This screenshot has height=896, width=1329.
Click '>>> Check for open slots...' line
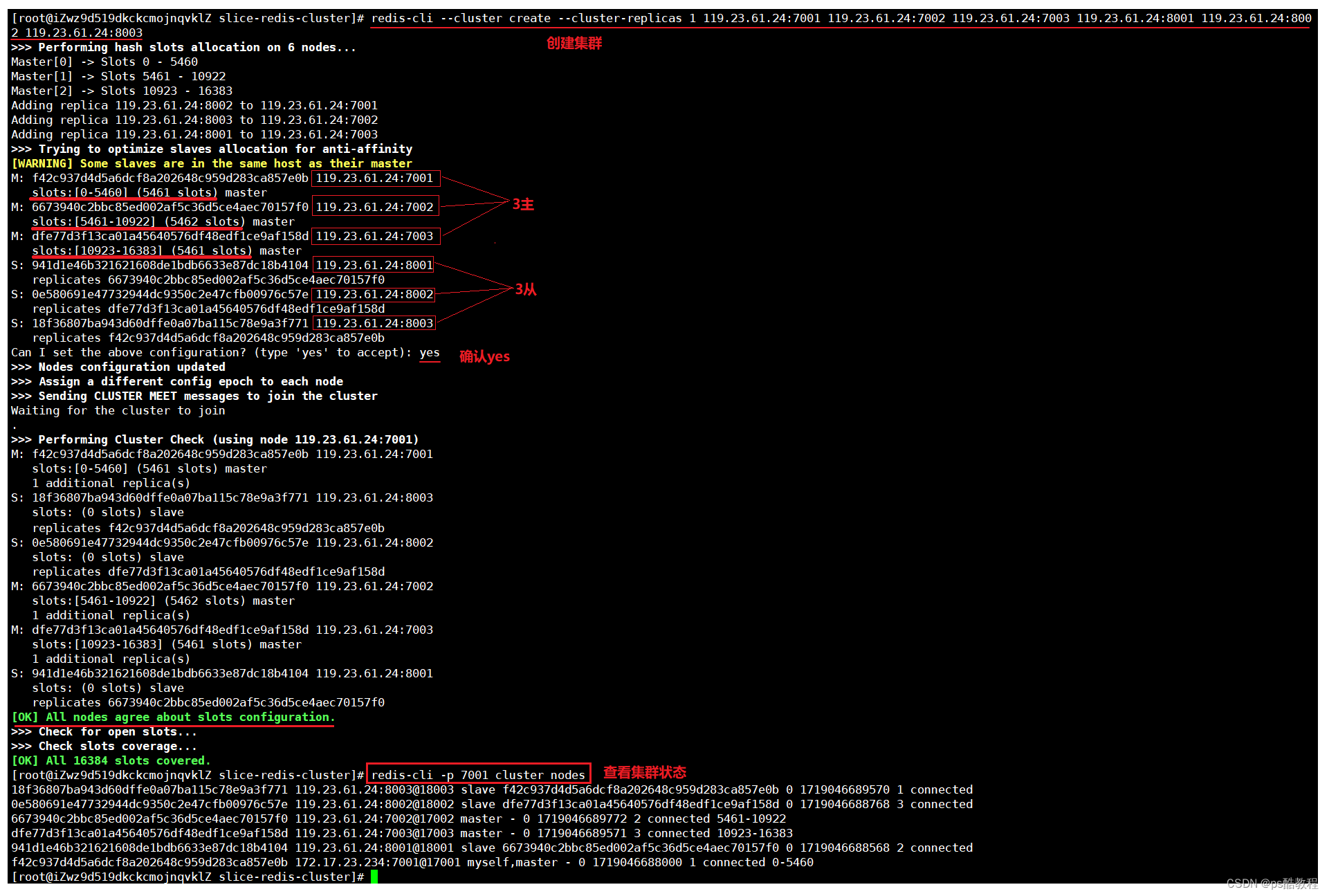pos(104,731)
